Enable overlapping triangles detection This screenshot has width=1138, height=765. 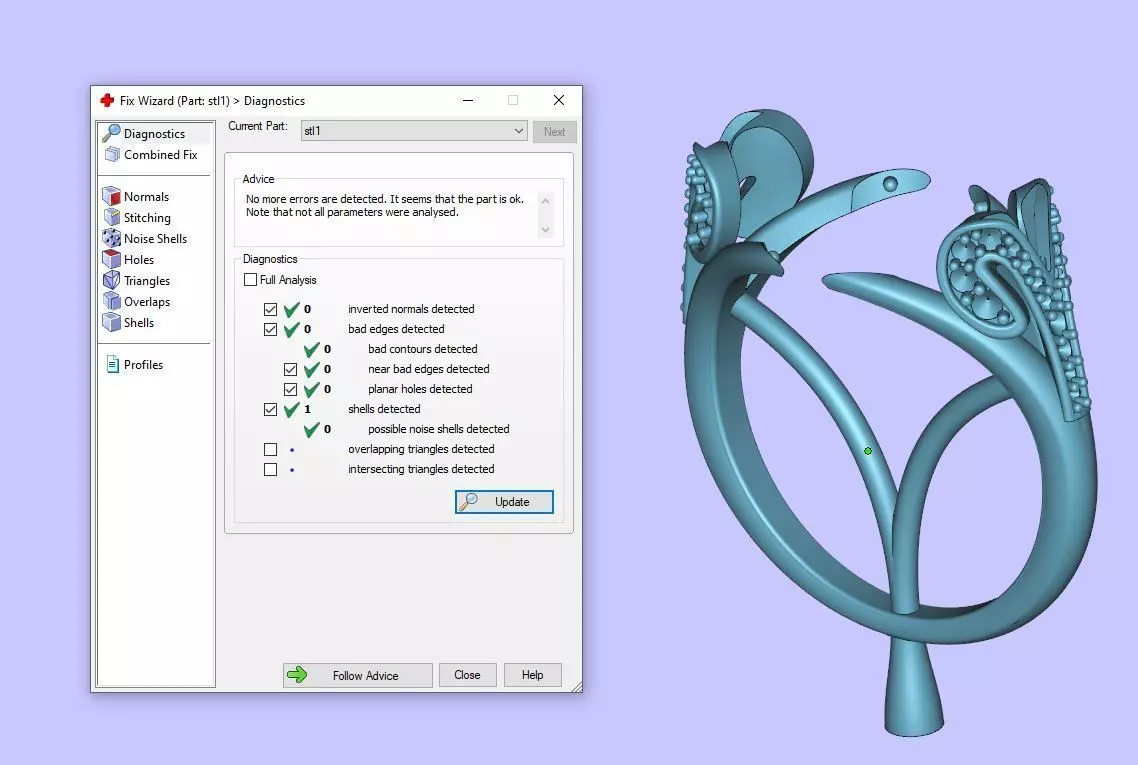271,449
